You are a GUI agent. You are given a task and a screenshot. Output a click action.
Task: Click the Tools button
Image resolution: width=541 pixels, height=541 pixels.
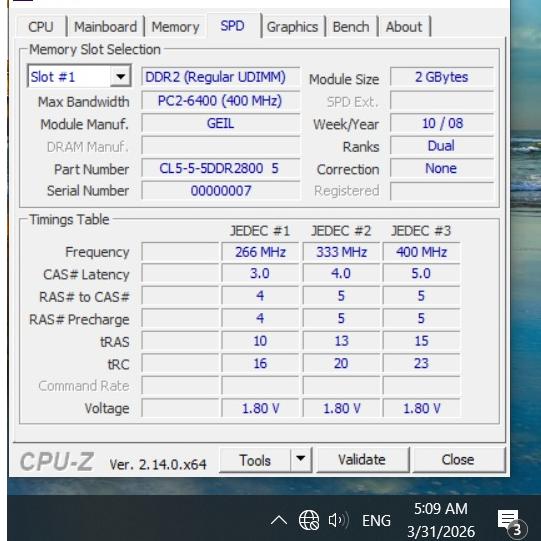(255, 460)
